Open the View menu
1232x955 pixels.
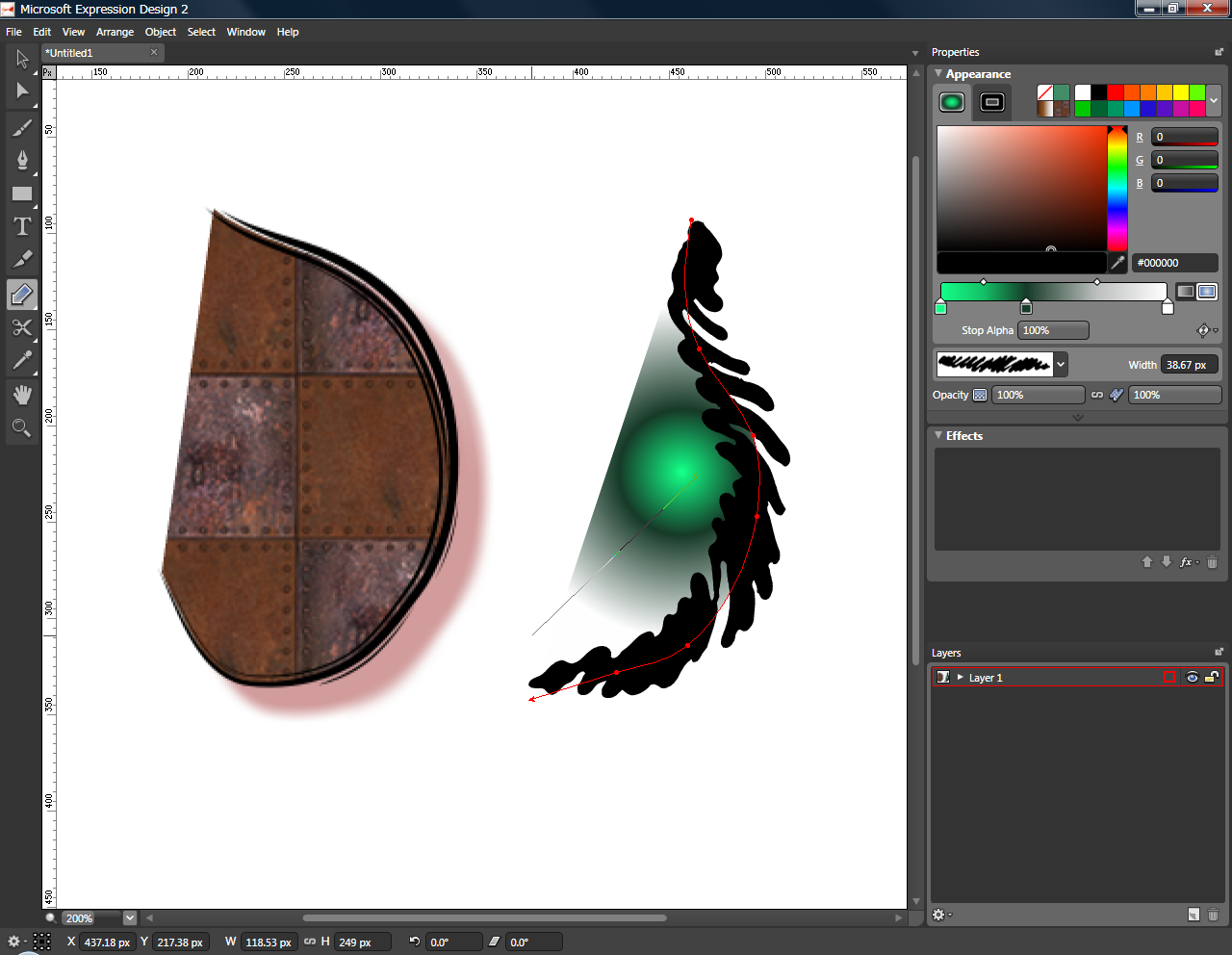coord(73,32)
